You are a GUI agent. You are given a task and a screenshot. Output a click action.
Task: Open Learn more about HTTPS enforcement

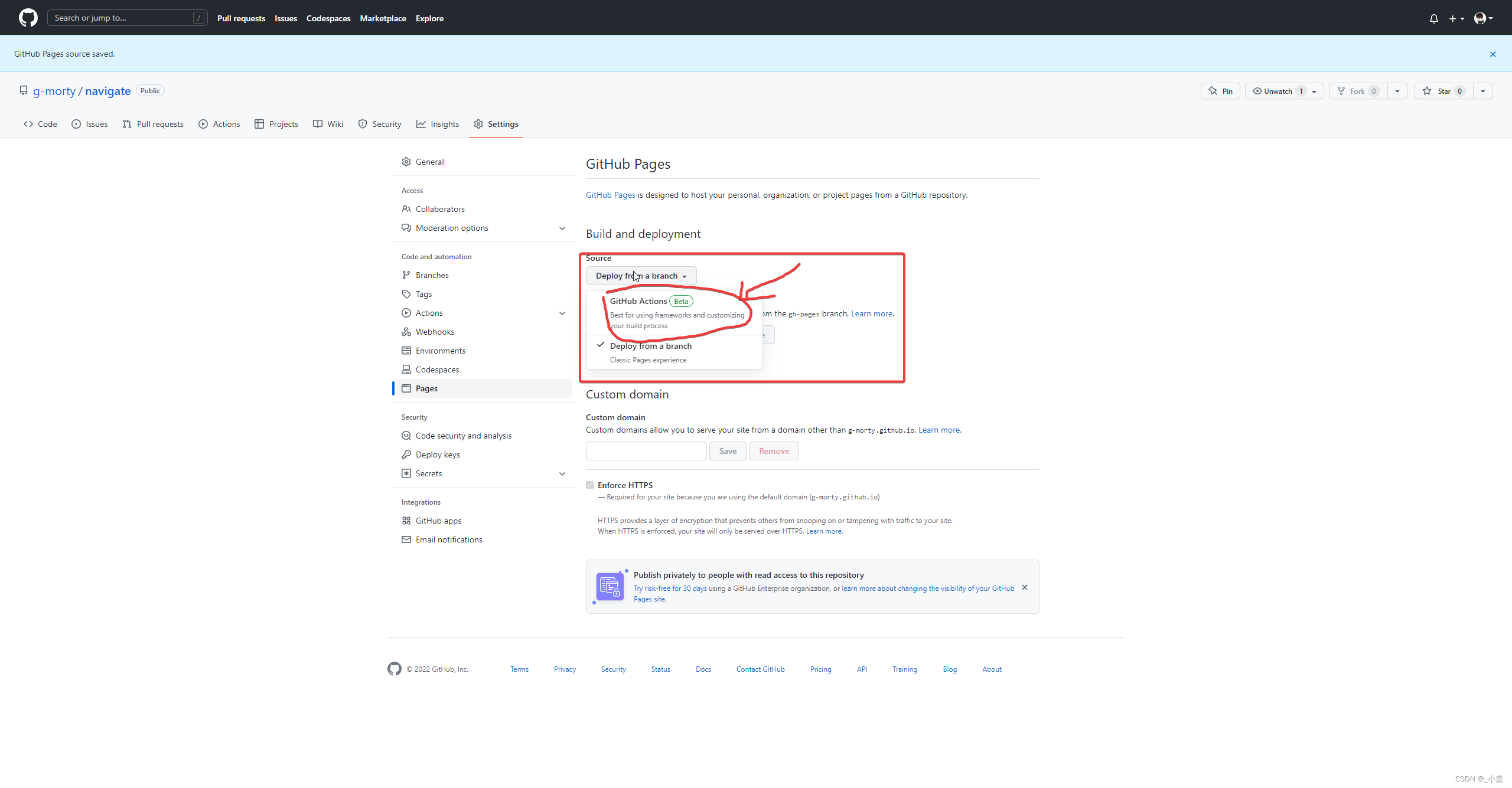(824, 531)
